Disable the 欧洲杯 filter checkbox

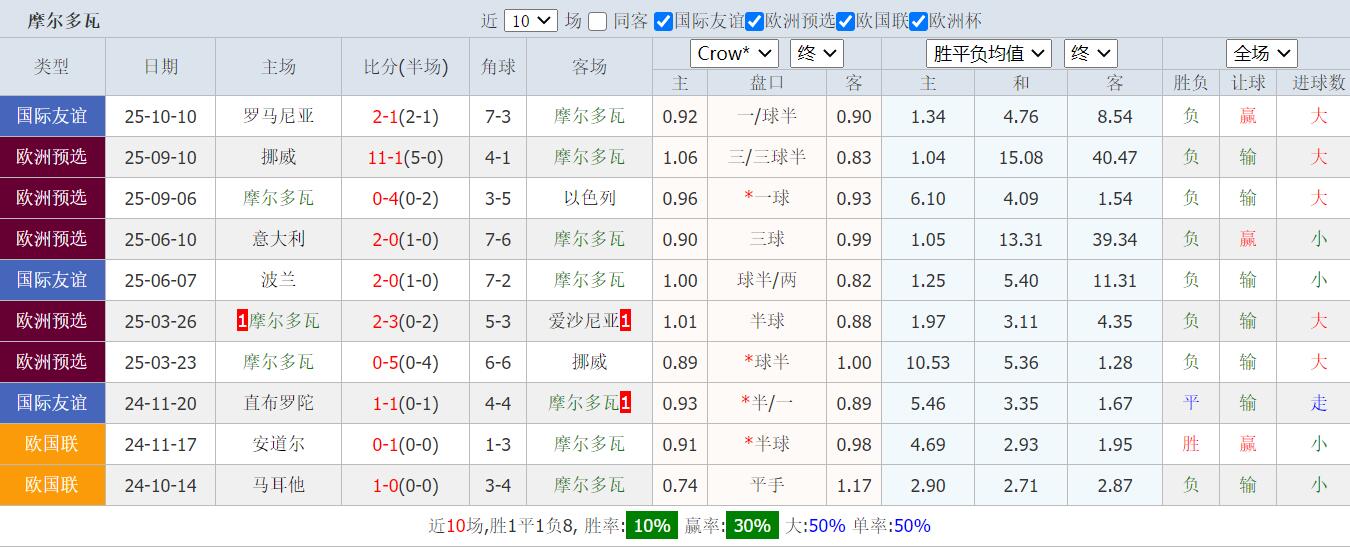pos(919,21)
